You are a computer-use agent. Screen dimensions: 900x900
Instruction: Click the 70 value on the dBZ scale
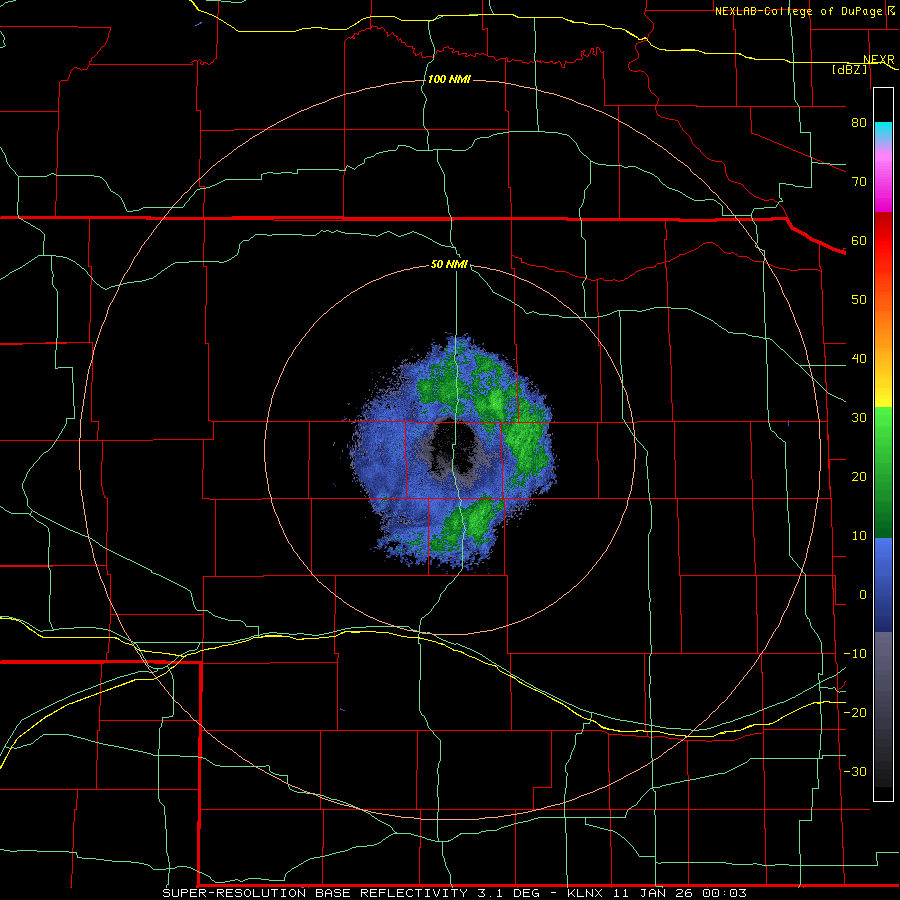[859, 181]
